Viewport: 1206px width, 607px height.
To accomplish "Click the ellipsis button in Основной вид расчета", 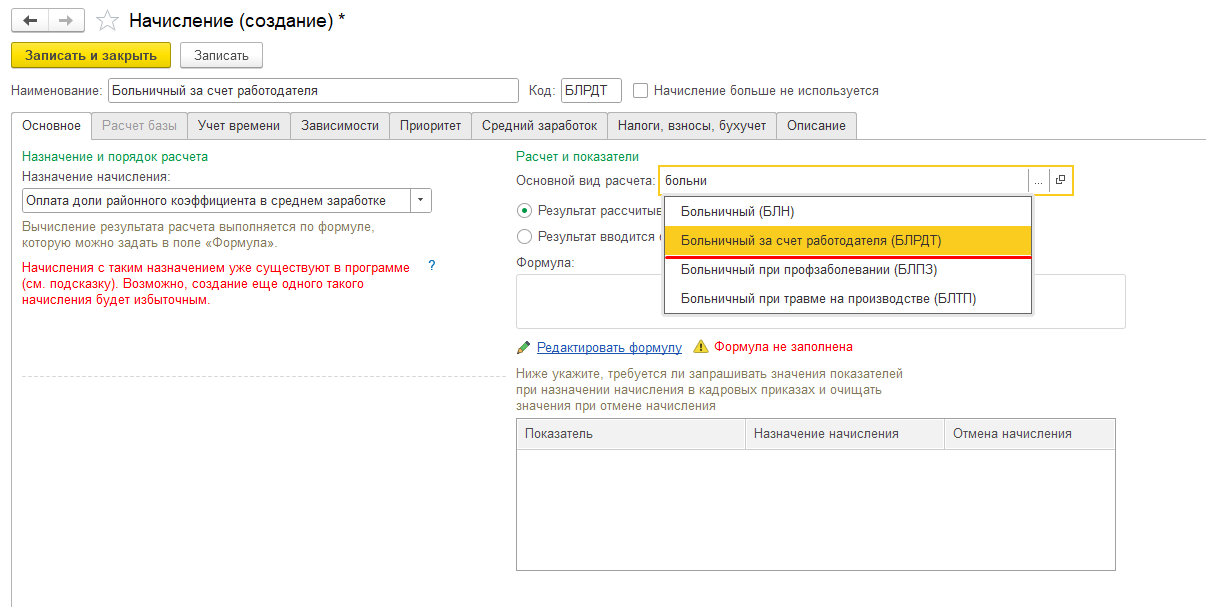I will coord(1038,181).
